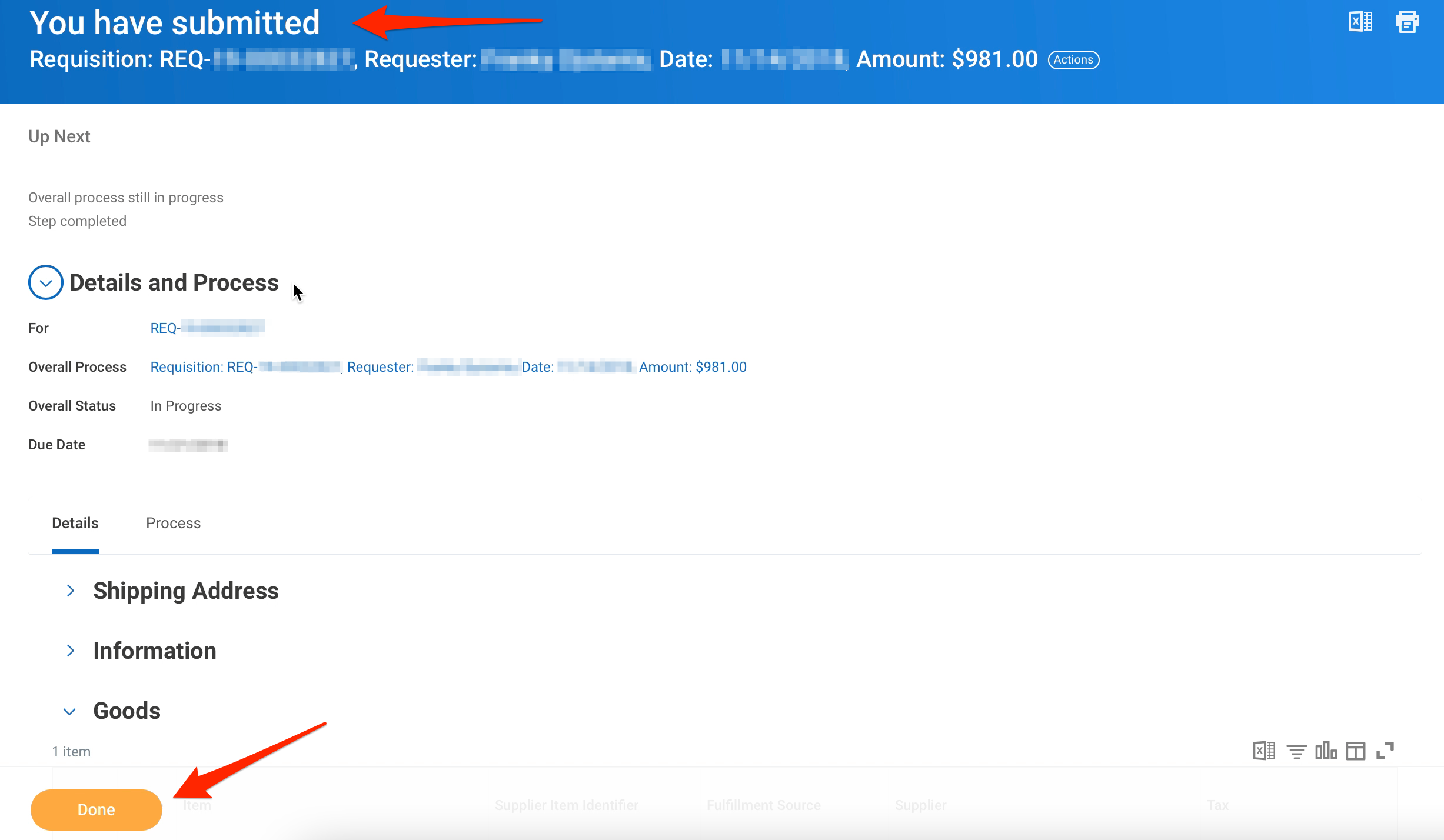Viewport: 1444px width, 840px height.
Task: Expand the Shipping Address section
Action: click(x=71, y=591)
